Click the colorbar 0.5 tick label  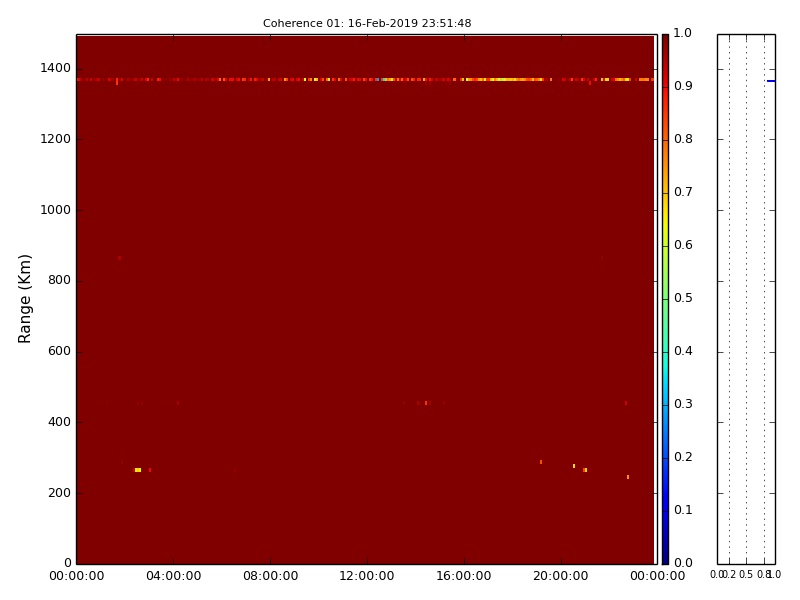(x=683, y=298)
